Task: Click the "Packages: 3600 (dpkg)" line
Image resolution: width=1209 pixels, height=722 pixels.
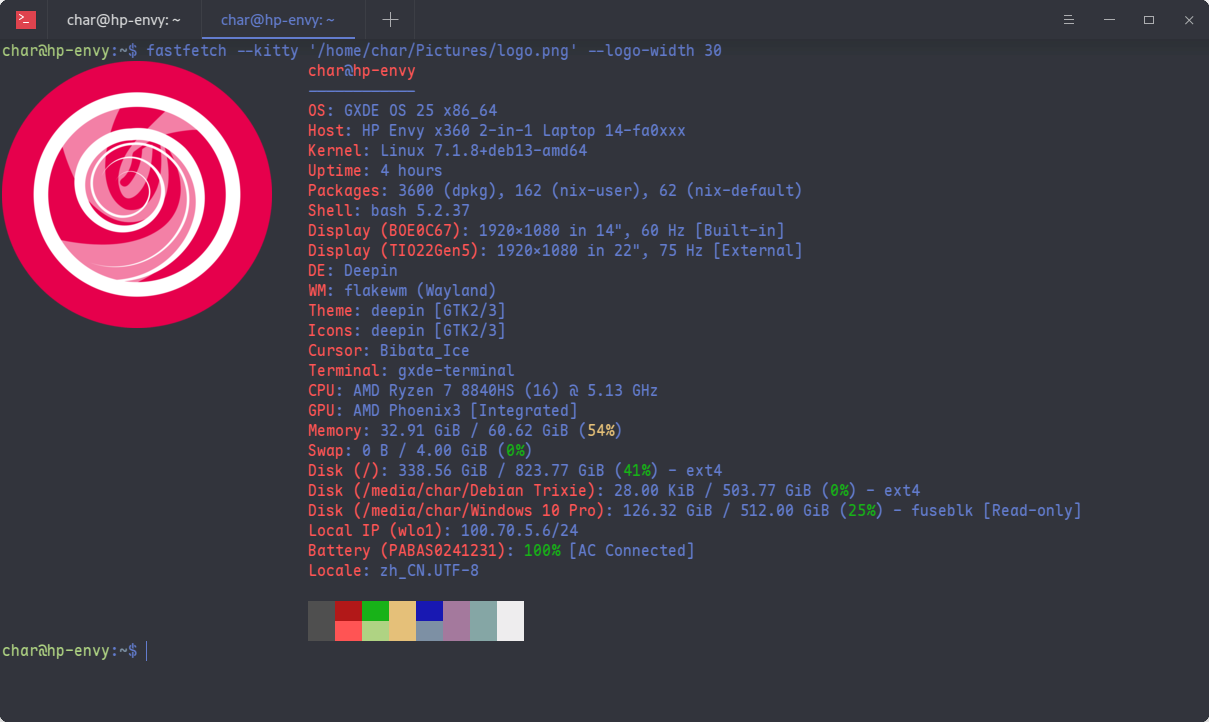Action: tap(555, 191)
